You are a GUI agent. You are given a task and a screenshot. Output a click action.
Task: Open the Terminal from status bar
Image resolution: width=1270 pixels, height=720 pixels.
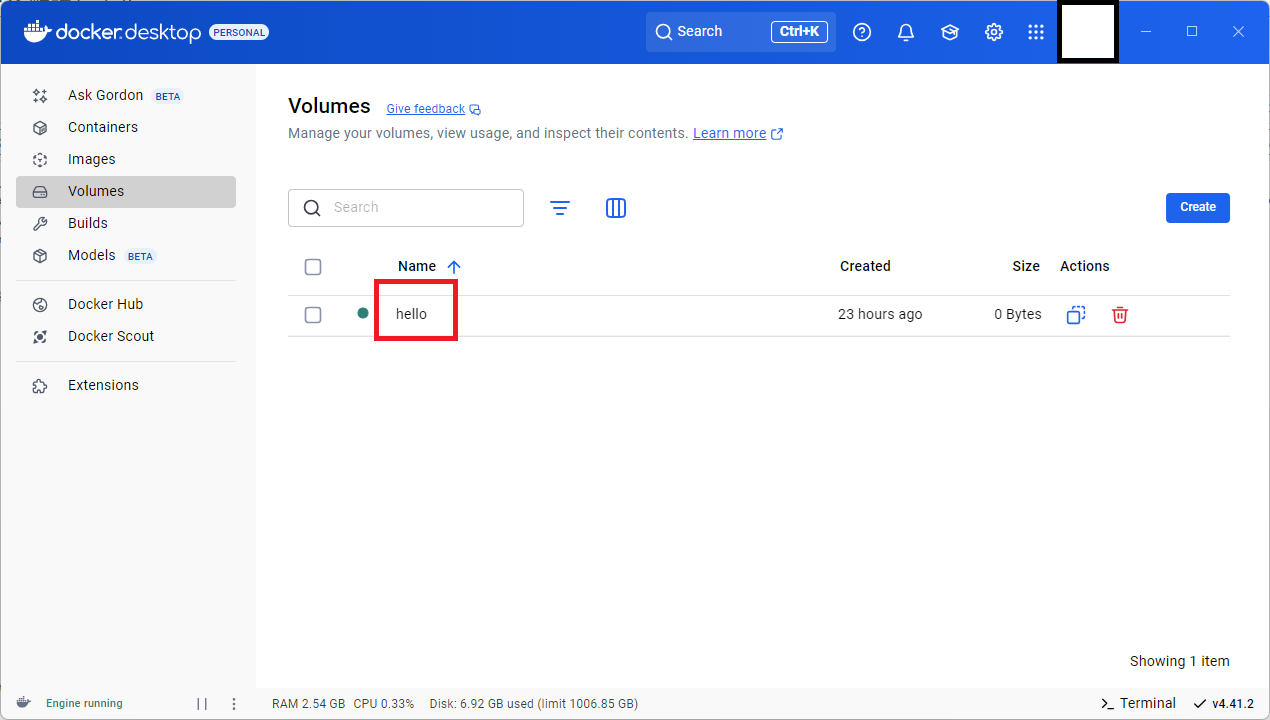point(1138,703)
